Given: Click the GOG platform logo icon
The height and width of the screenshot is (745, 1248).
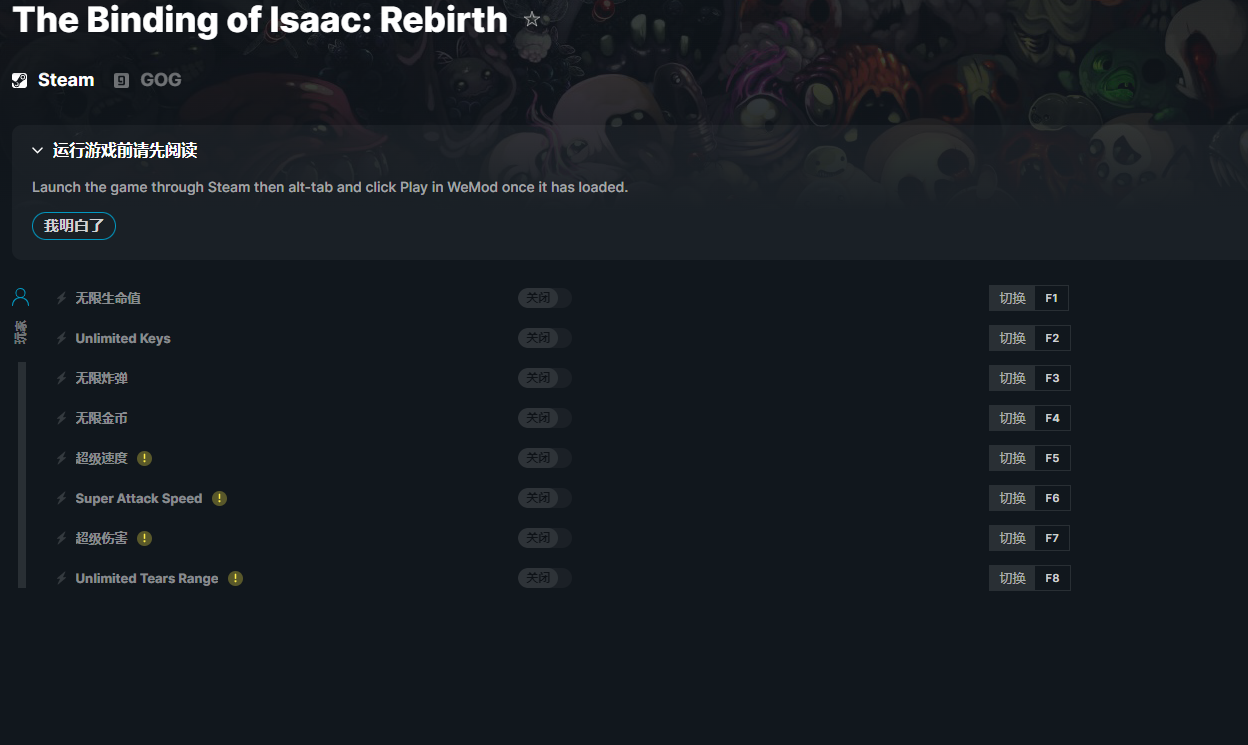Looking at the screenshot, I should click(122, 81).
